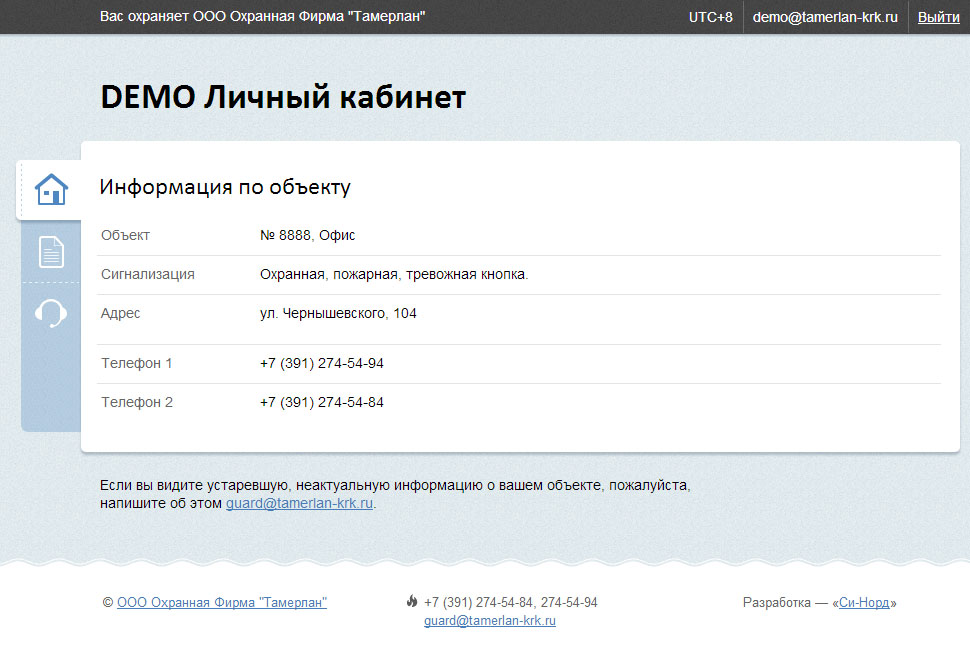Click guard@tamerlan-krk.ru link below the info panel
Screen dimensions: 970x664
(299, 504)
